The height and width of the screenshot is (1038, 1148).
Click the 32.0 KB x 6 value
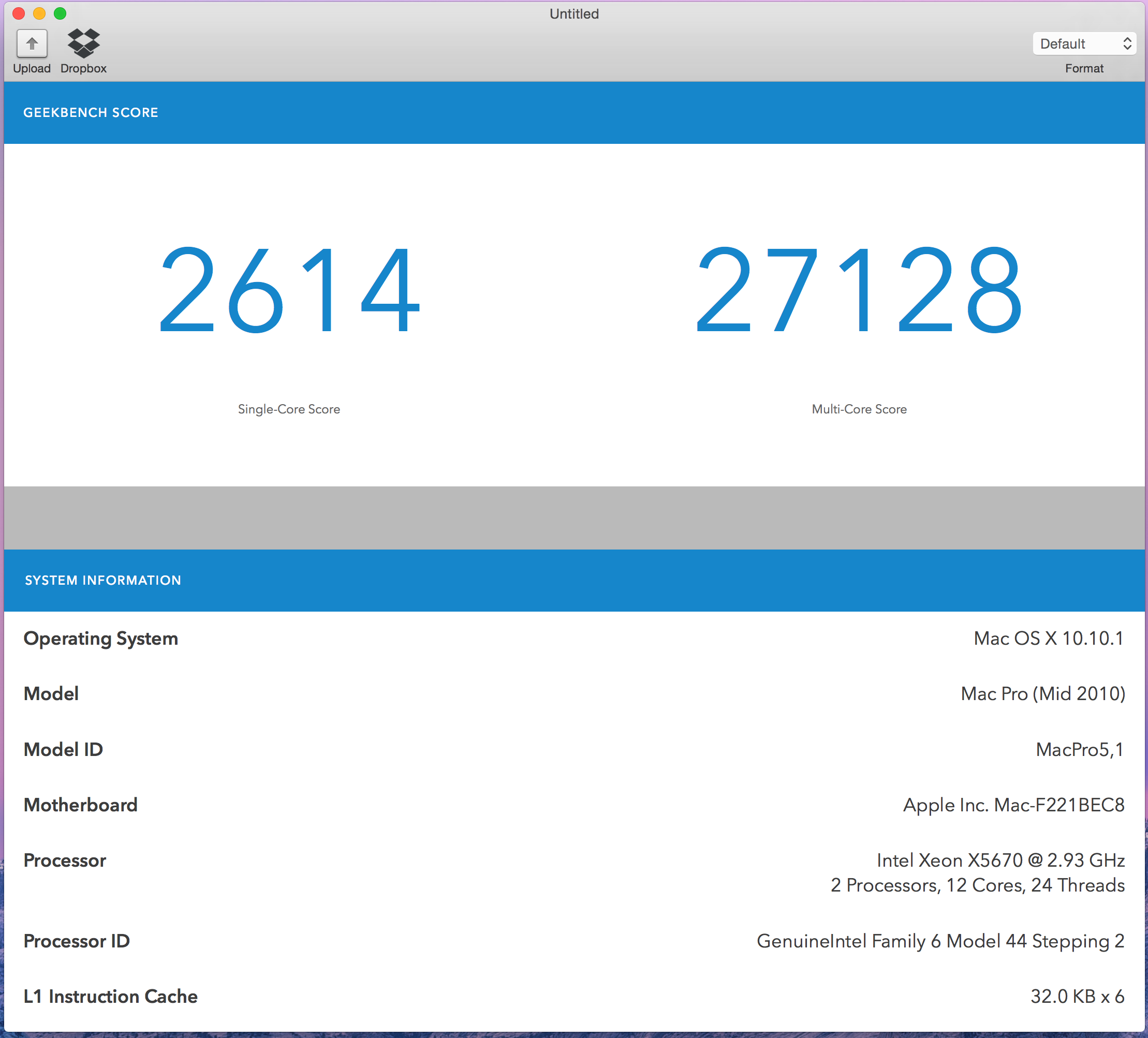[x=1078, y=997]
